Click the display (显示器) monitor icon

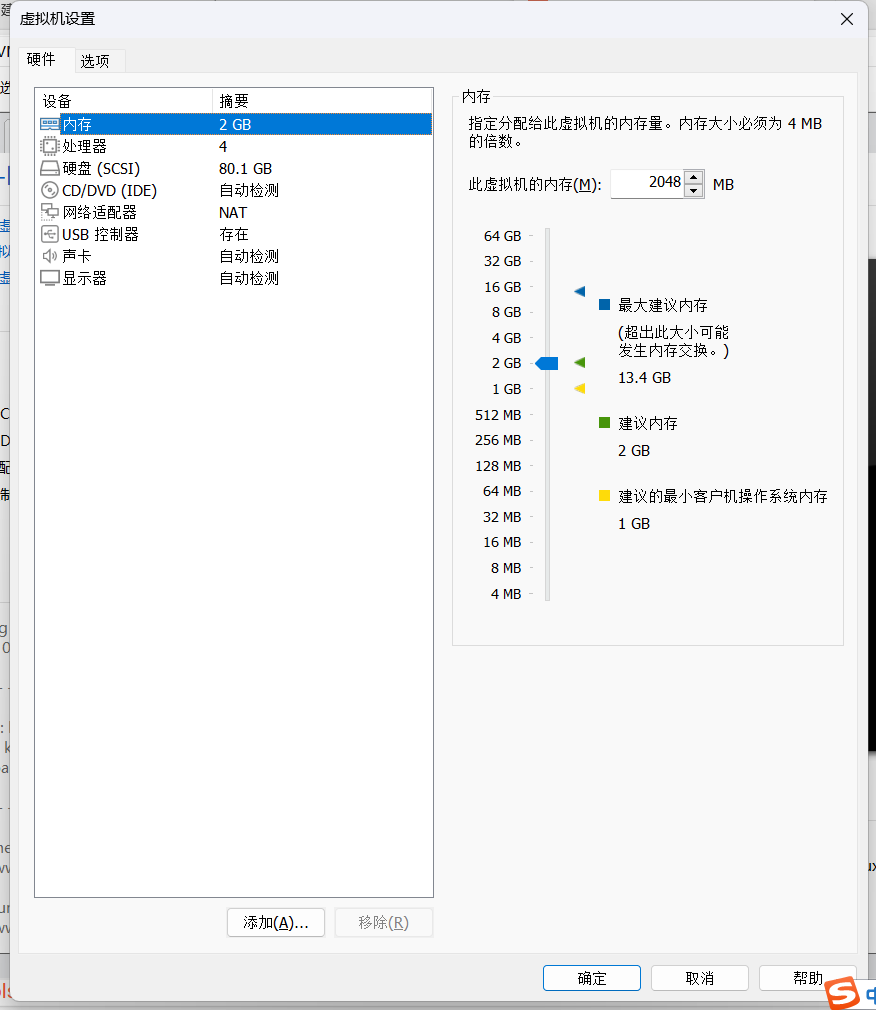49,278
